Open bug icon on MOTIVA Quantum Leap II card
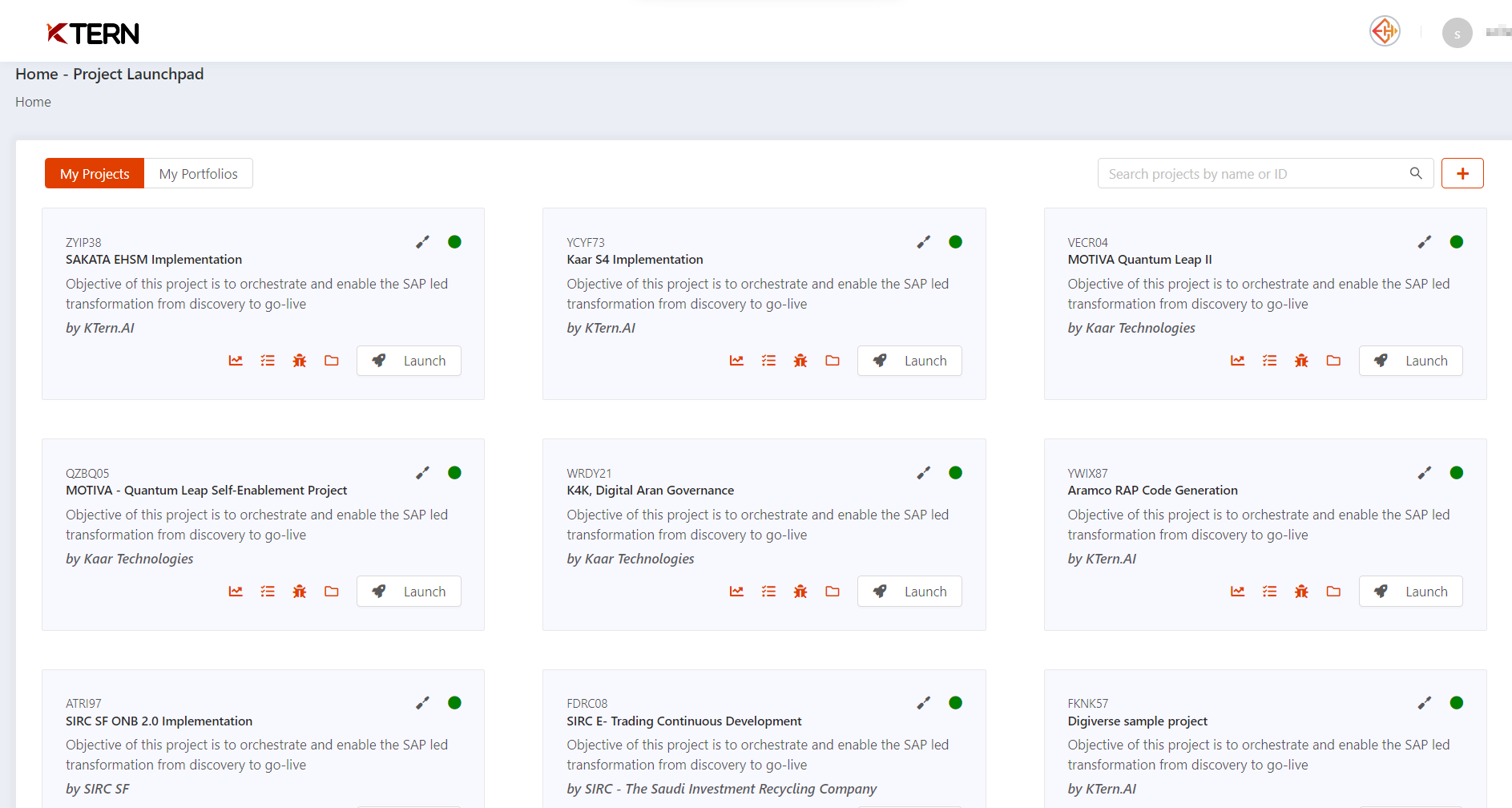Viewport: 1512px width, 808px height. click(1301, 361)
